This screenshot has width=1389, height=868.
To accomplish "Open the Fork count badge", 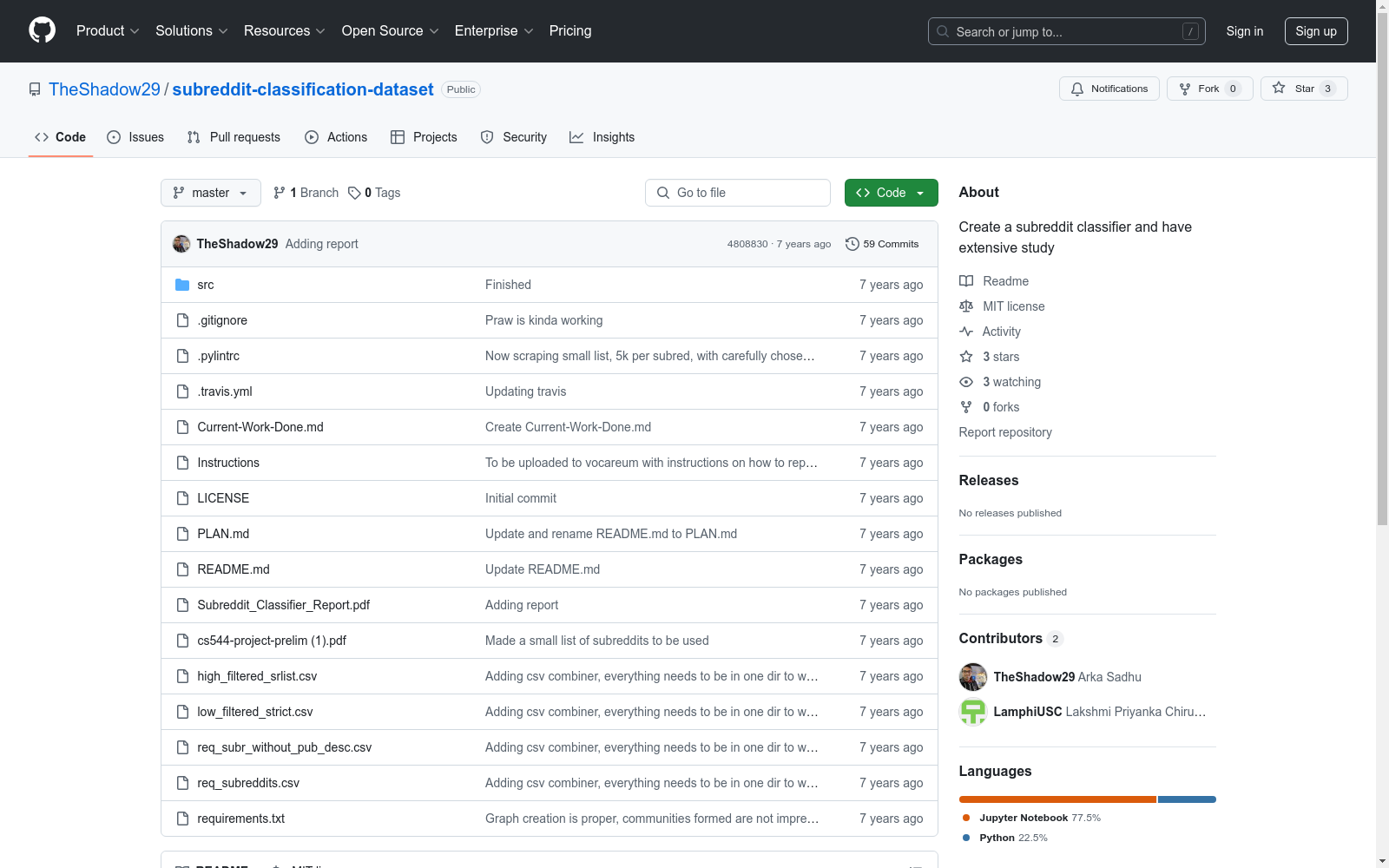I will [1233, 89].
